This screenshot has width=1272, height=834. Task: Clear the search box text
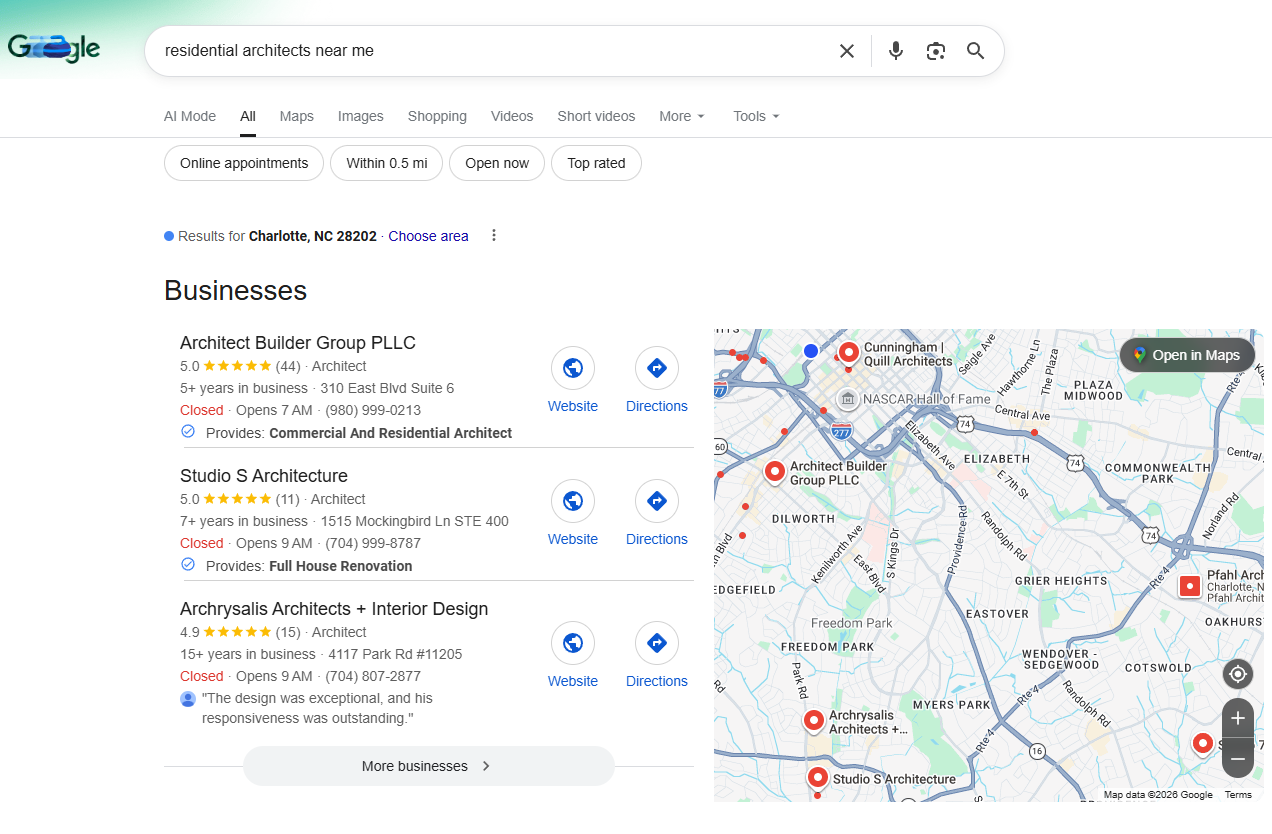(846, 51)
